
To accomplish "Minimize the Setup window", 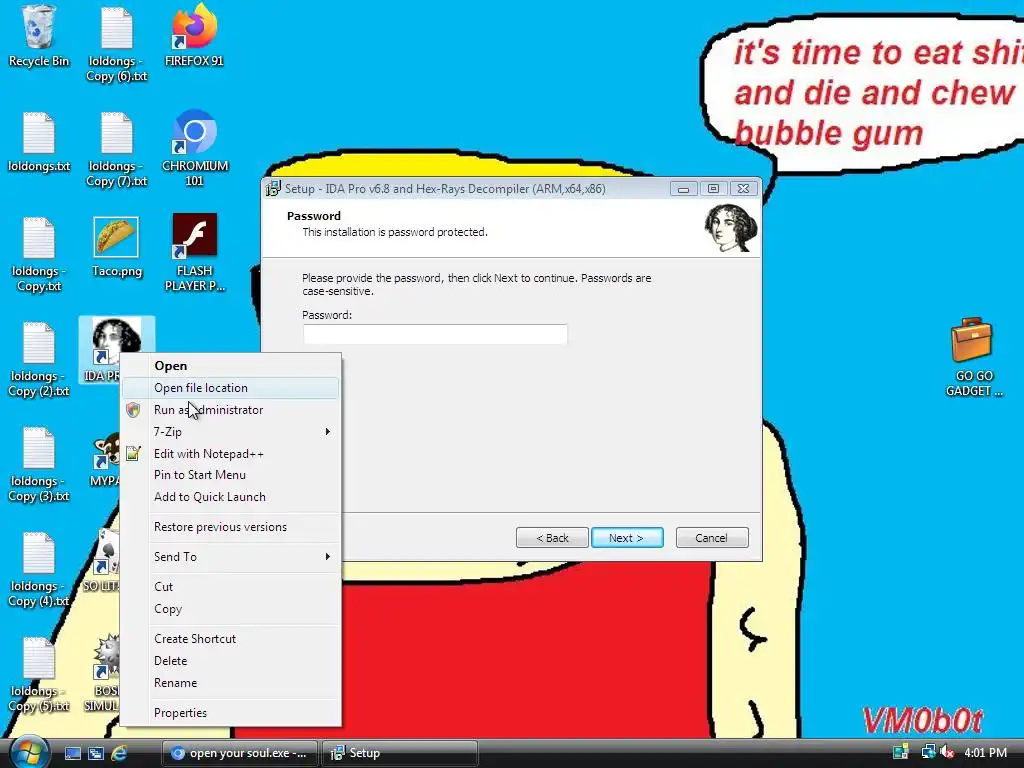I will (683, 189).
